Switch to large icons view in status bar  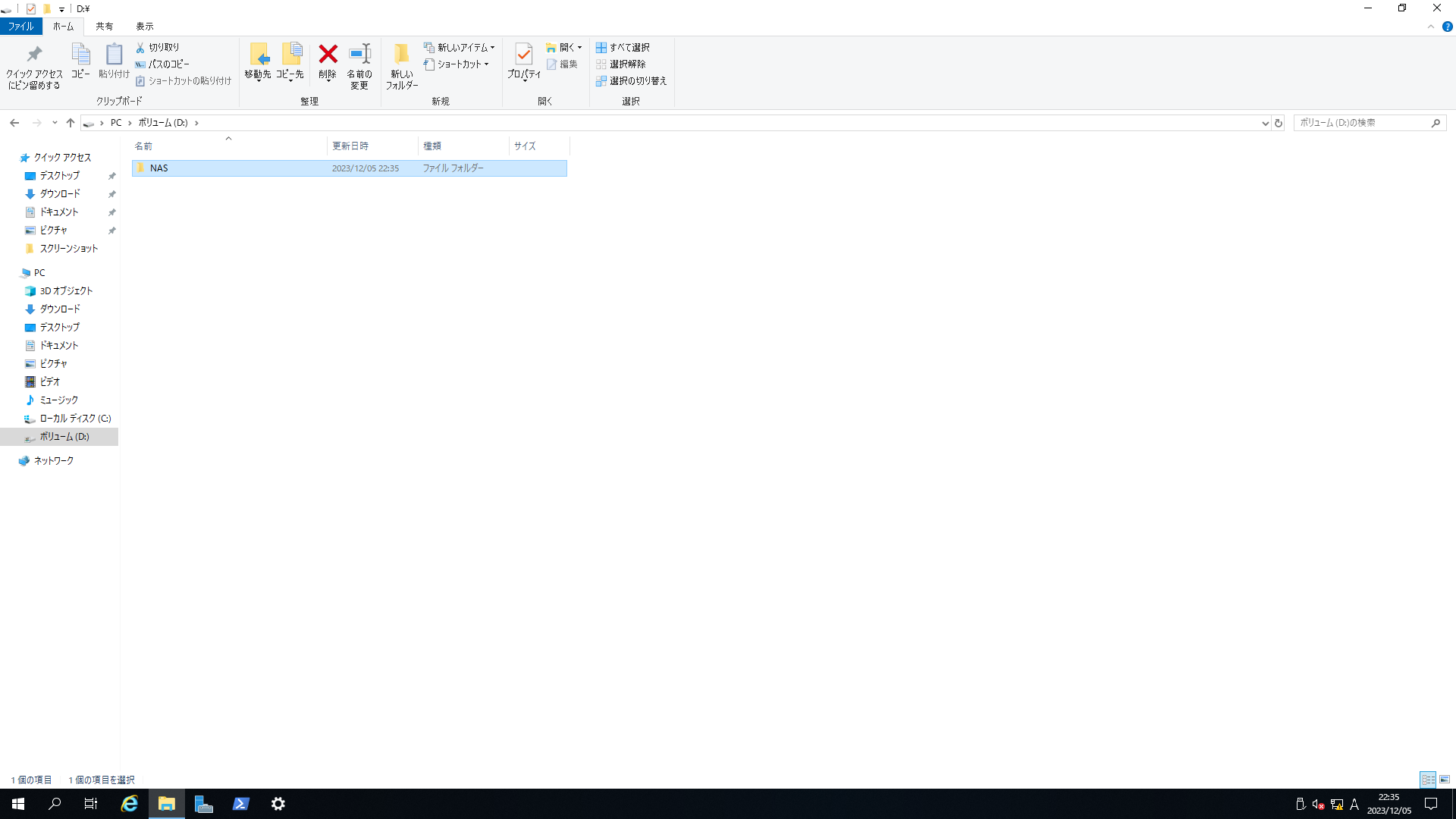(x=1445, y=780)
